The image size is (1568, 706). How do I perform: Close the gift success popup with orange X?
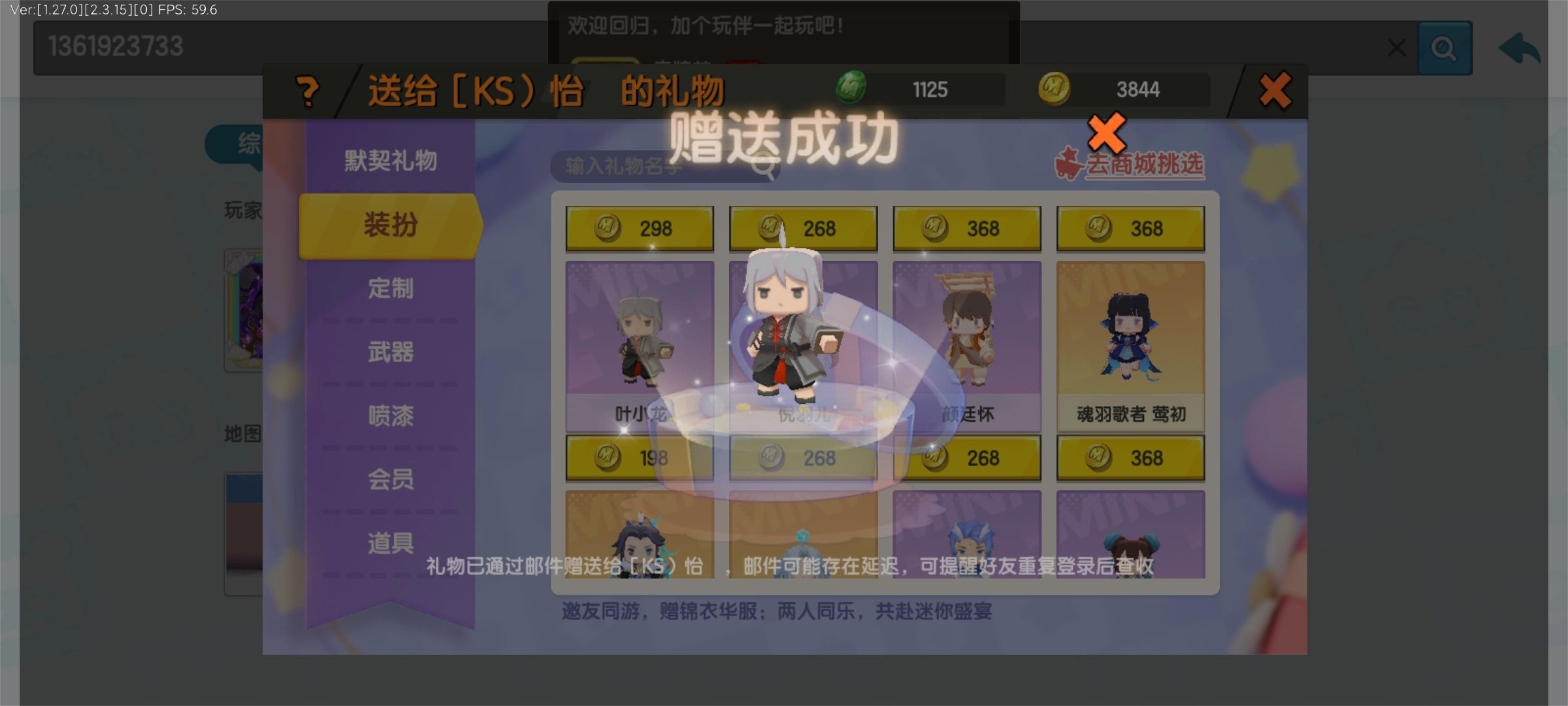1106,132
